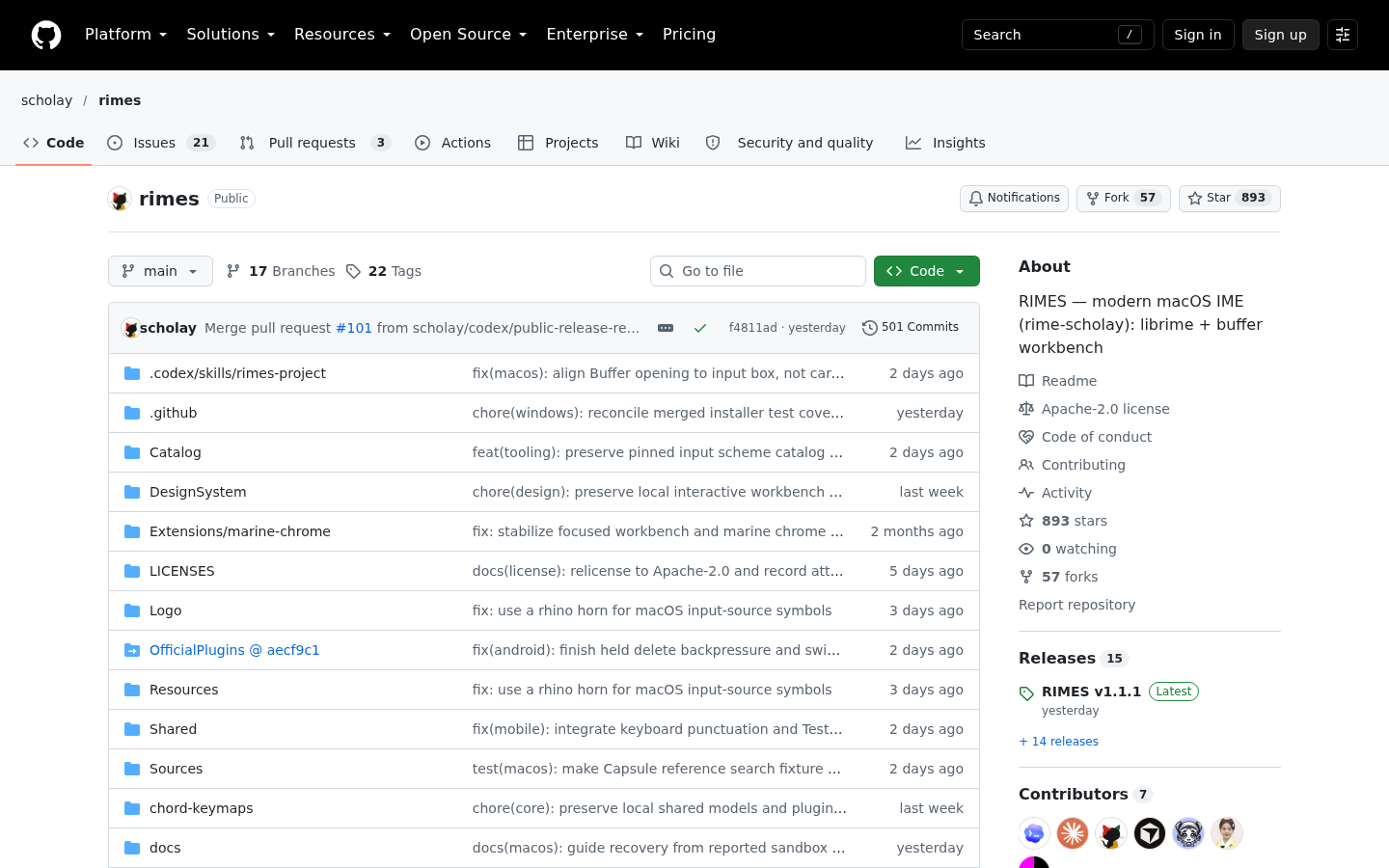Open the 17 Branches link
Viewport: 1389px width, 868px height.
pyautogui.click(x=281, y=271)
